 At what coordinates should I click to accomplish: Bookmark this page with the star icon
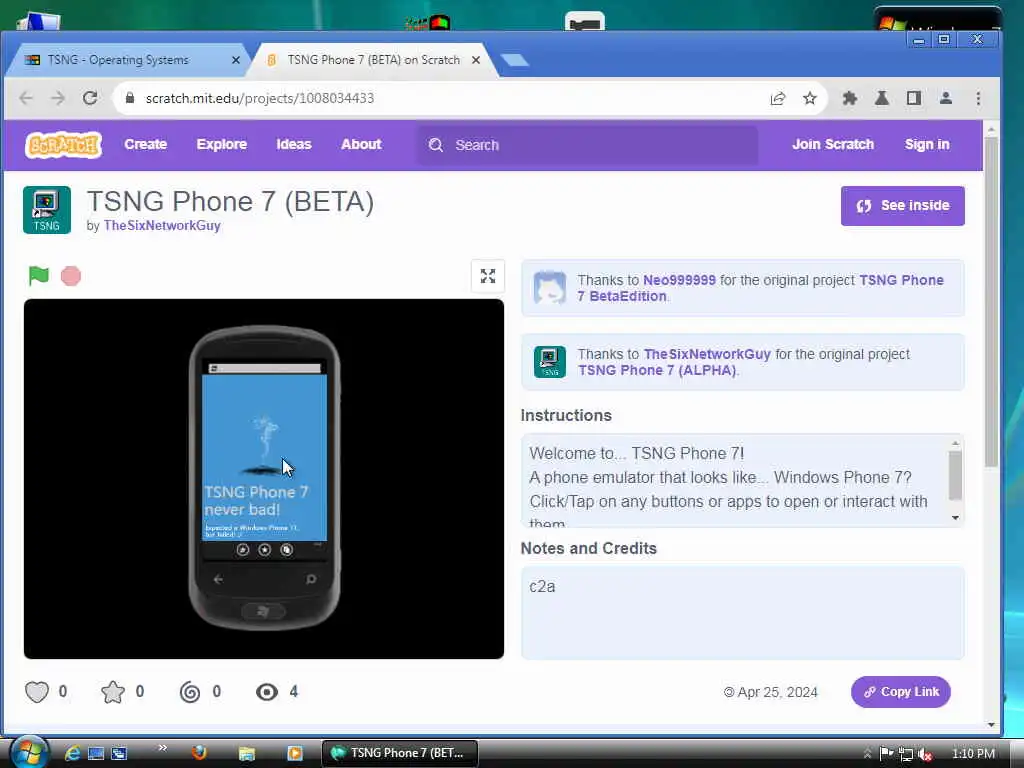pos(810,99)
